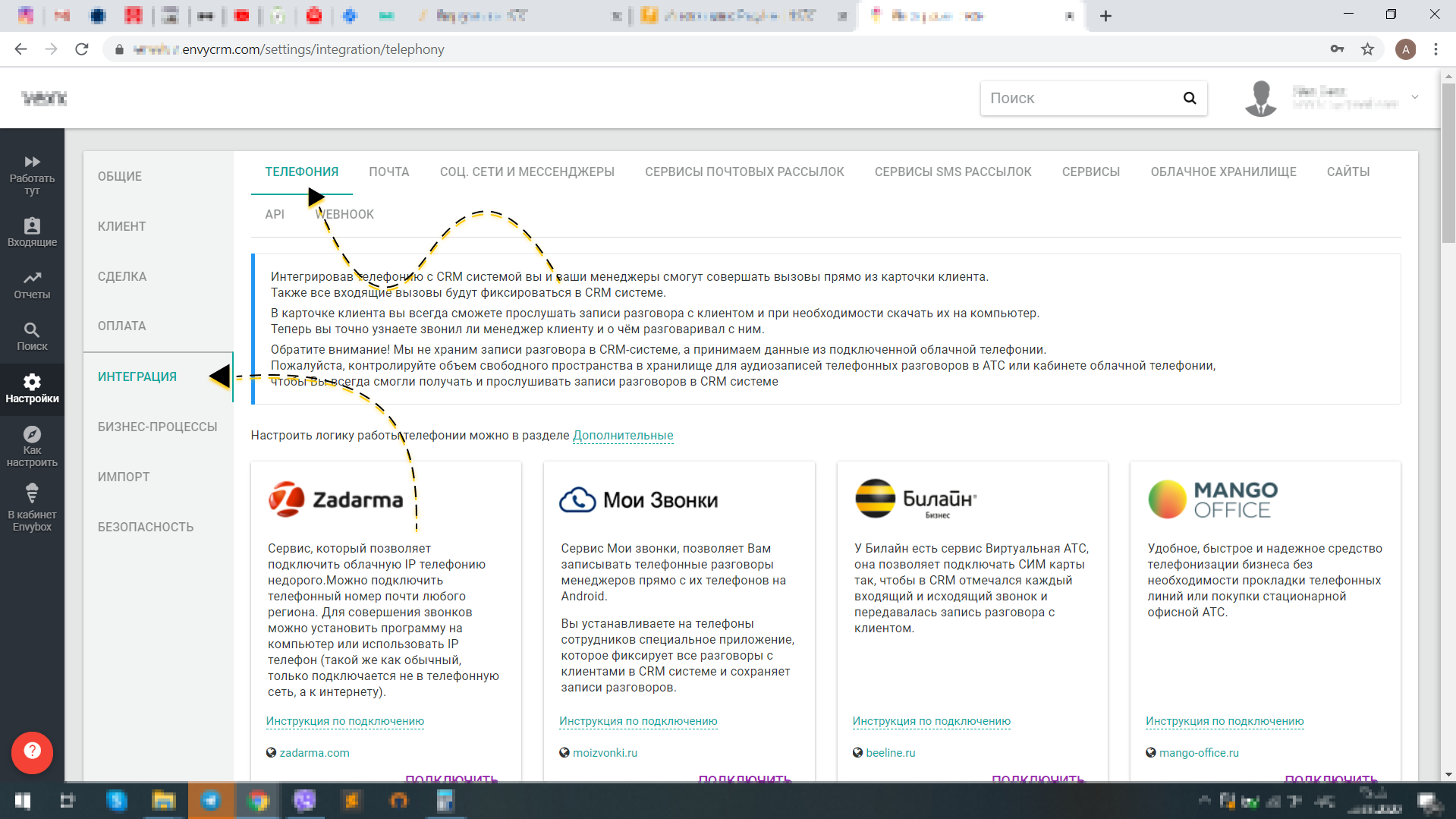Image resolution: width=1456 pixels, height=819 pixels.
Task: Open the password key icon in address bar
Action: click(1338, 49)
